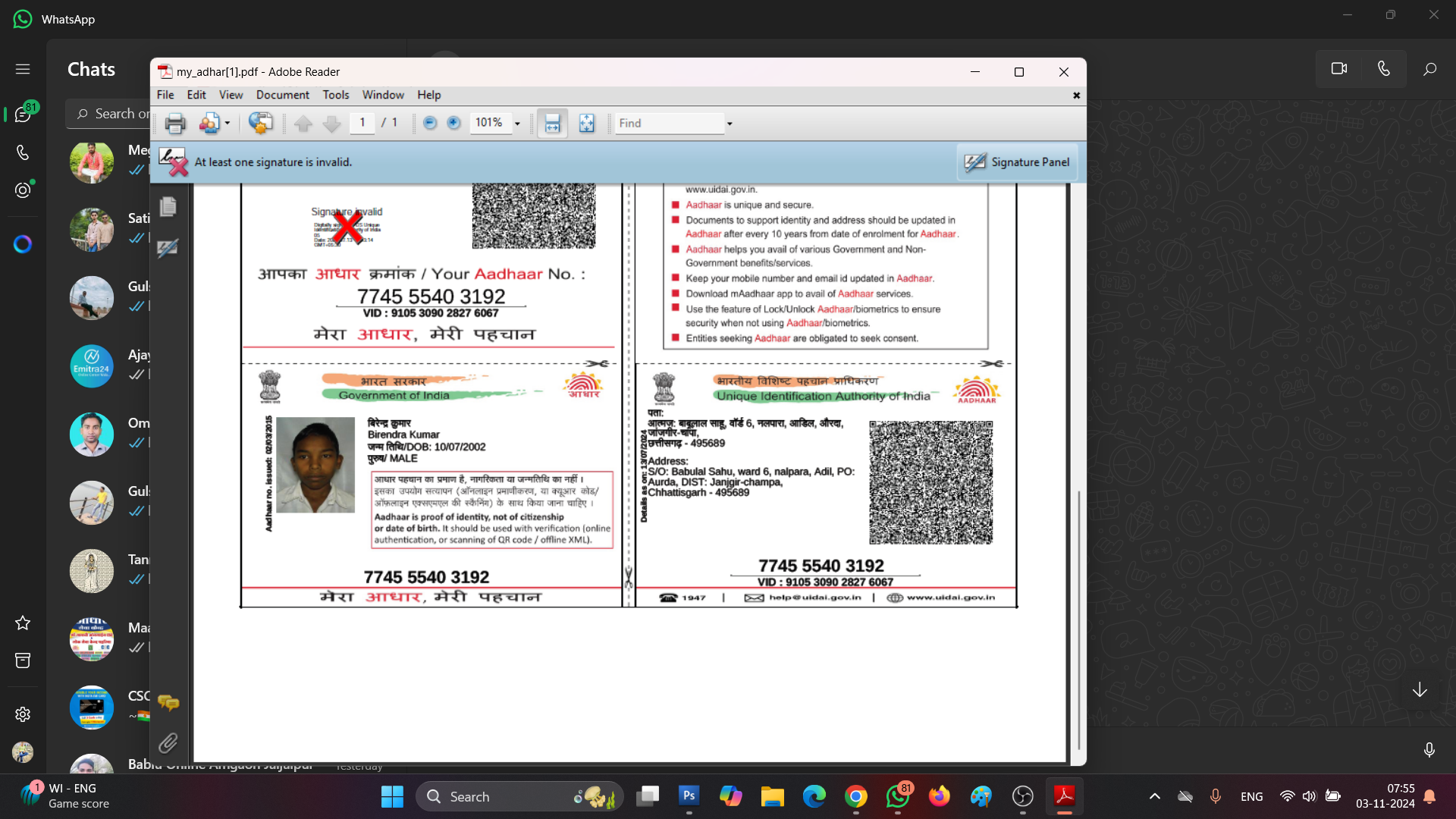This screenshot has width=1456, height=819.
Task: Expand the zoom percentage dropdown
Action: [518, 124]
